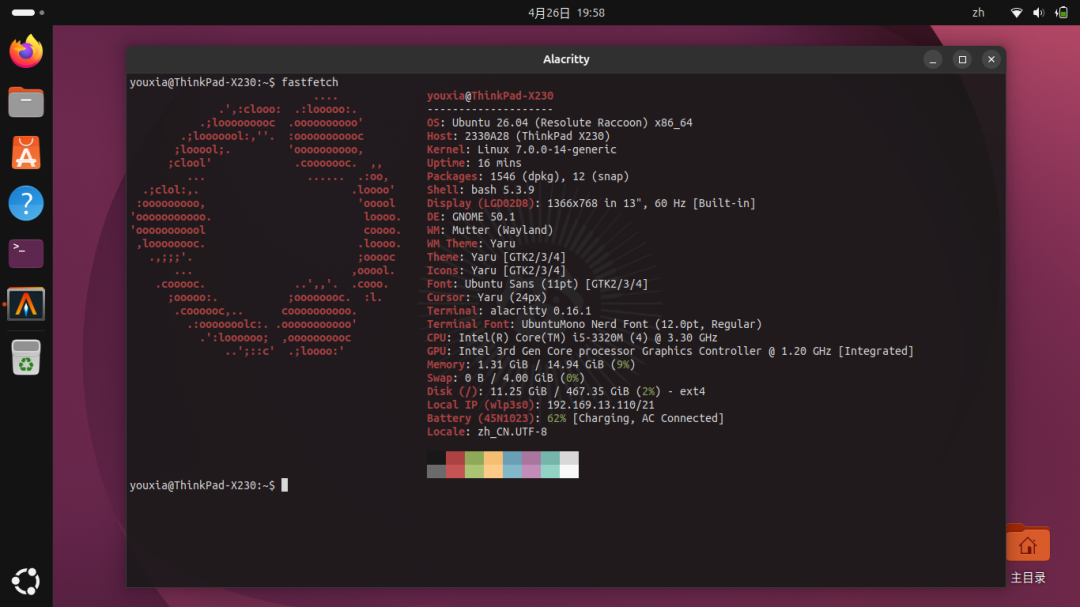1080x607 pixels.
Task: Open the Help question mark icon
Action: tap(26, 203)
